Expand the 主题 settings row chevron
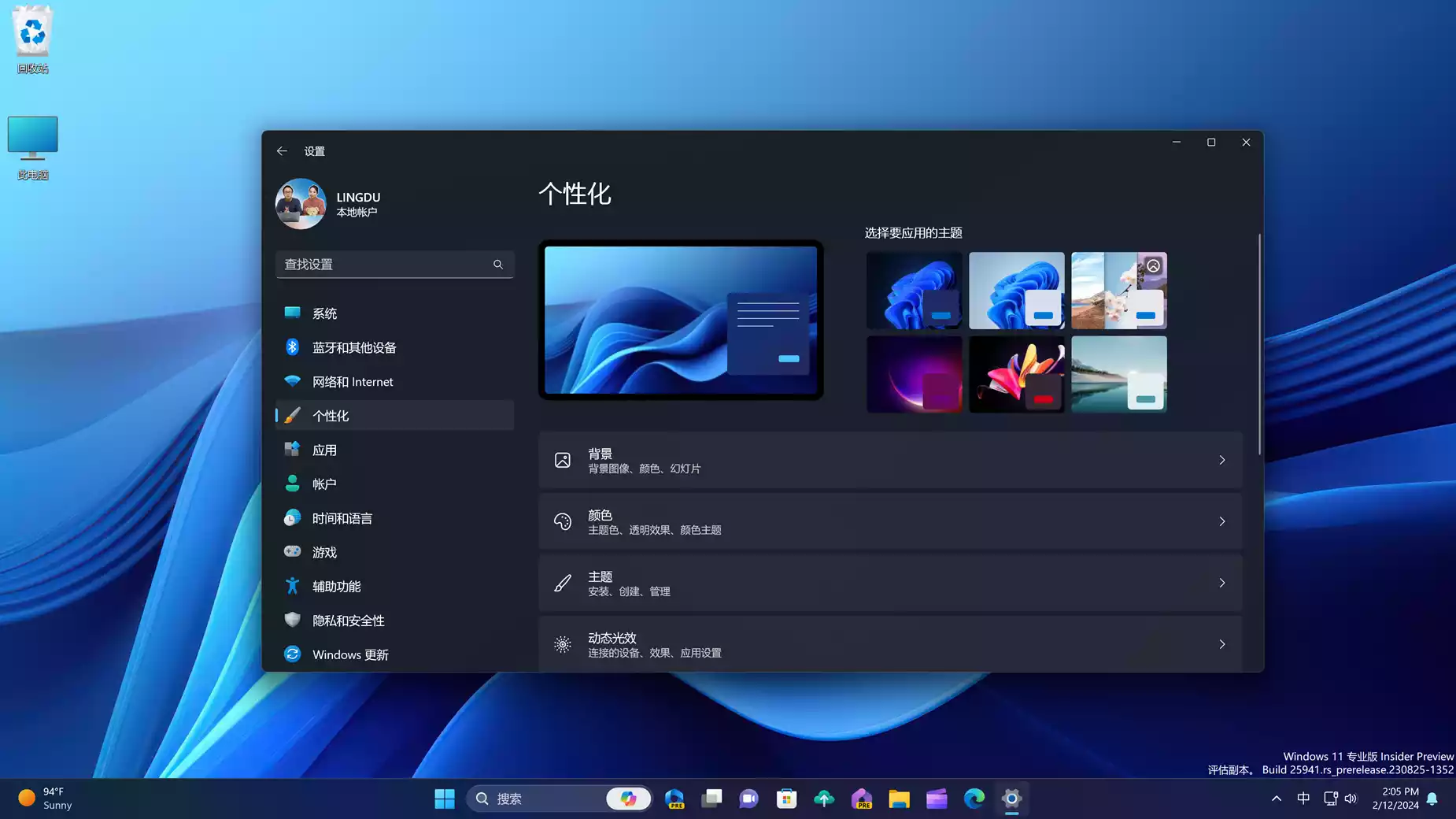Screen dimensions: 1456x819 1221,583
